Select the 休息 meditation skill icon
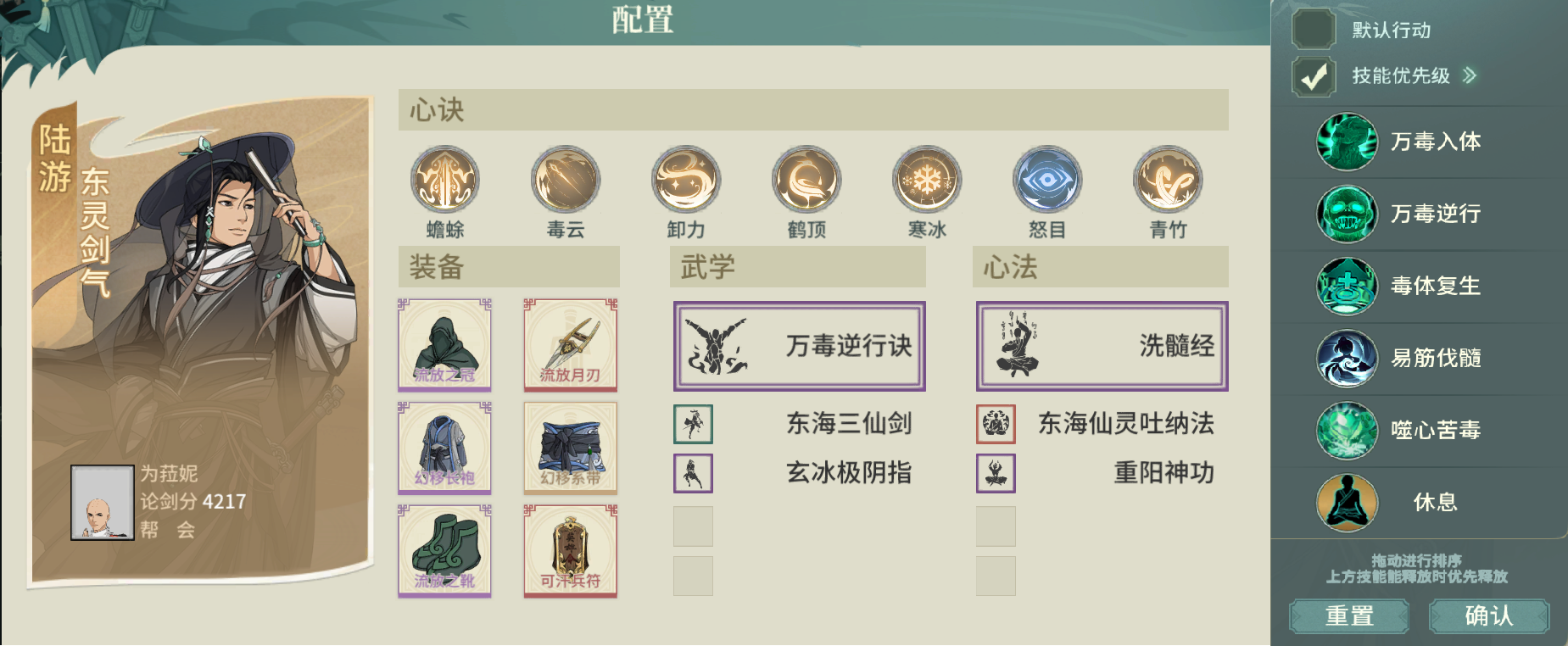Viewport: 1568px width, 646px height. (1347, 502)
